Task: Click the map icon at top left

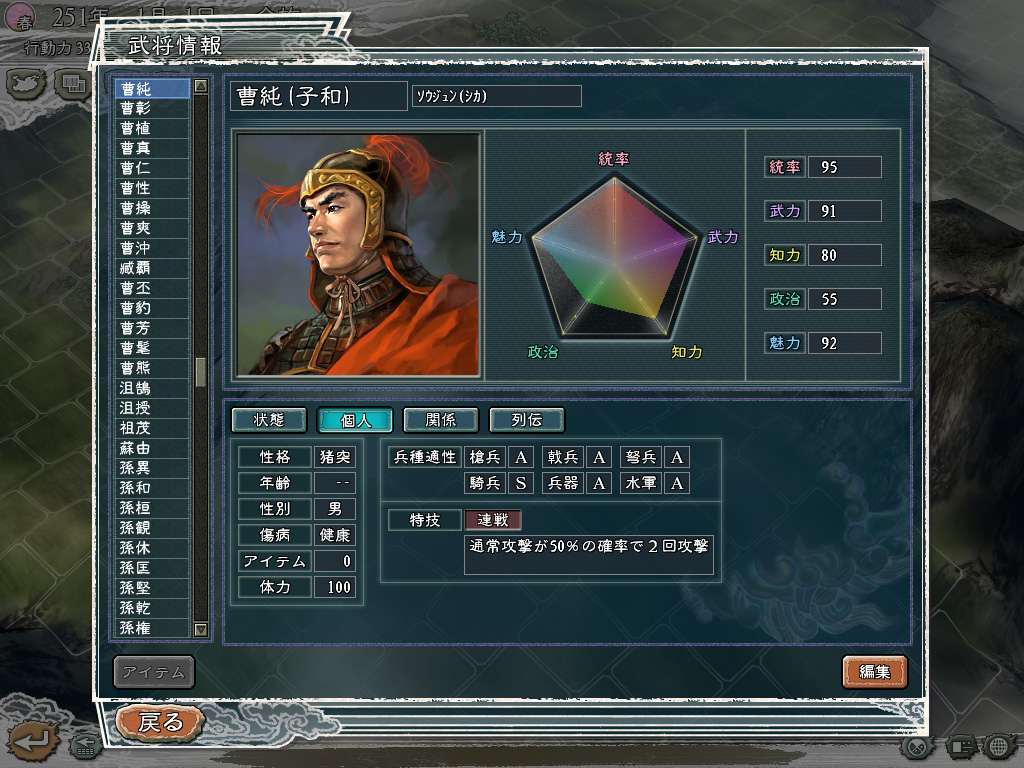Action: (26, 84)
